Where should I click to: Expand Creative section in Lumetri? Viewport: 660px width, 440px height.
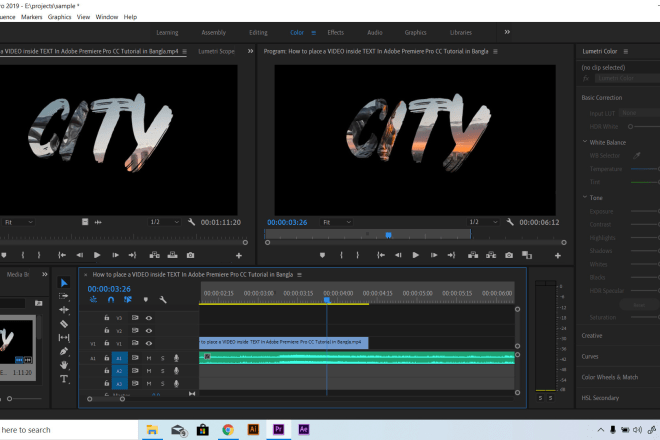[x=592, y=336]
